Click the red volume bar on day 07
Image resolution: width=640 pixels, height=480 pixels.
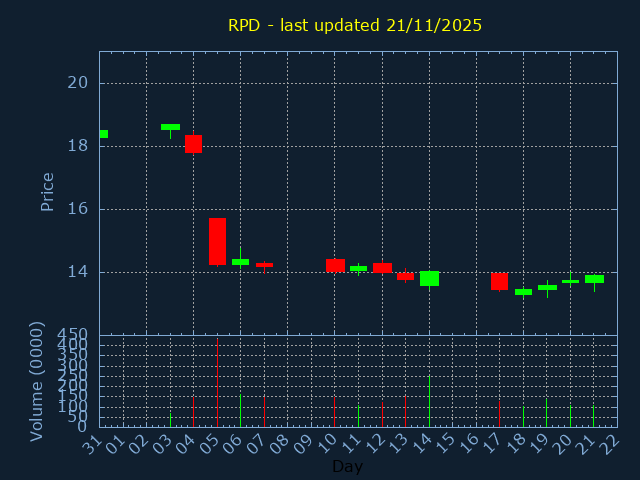(x=264, y=412)
